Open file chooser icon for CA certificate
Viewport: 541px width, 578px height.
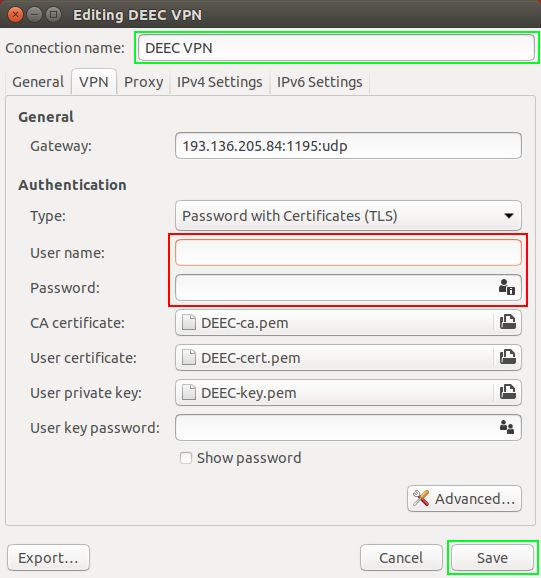pos(507,322)
